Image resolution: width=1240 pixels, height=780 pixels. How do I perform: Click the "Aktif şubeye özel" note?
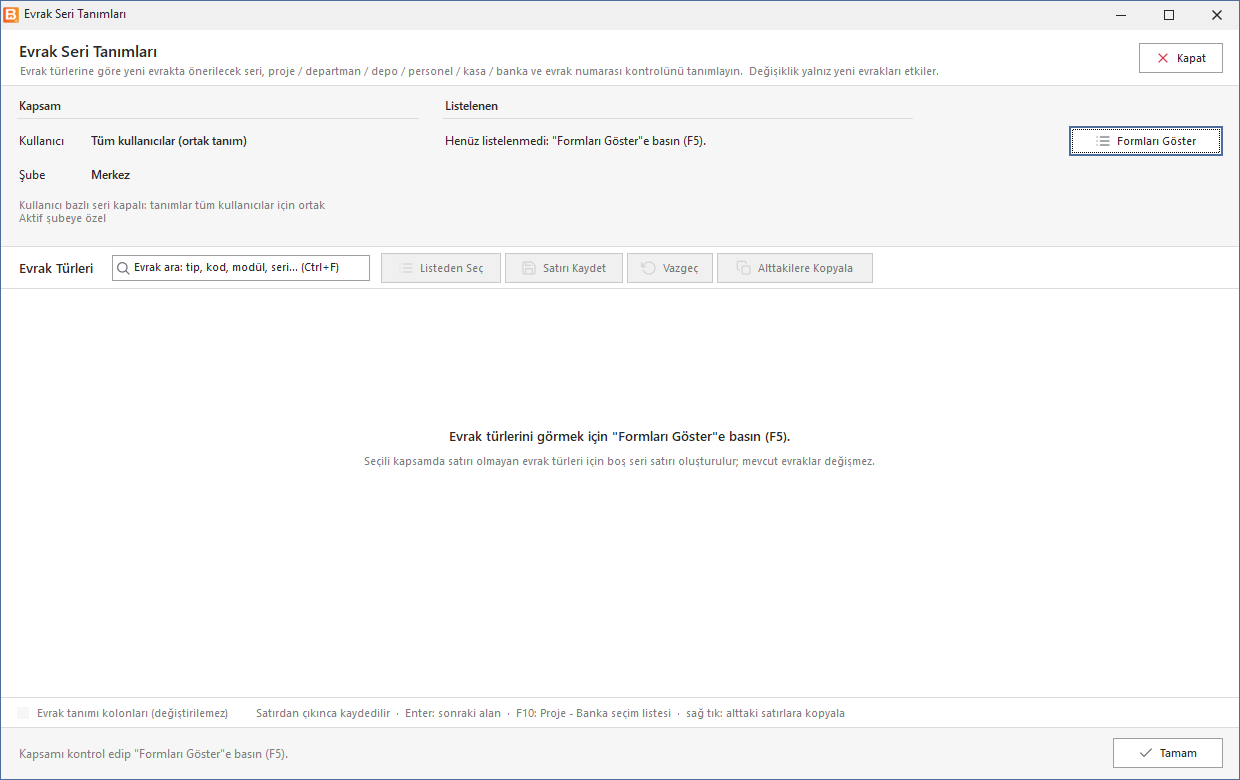(x=62, y=218)
